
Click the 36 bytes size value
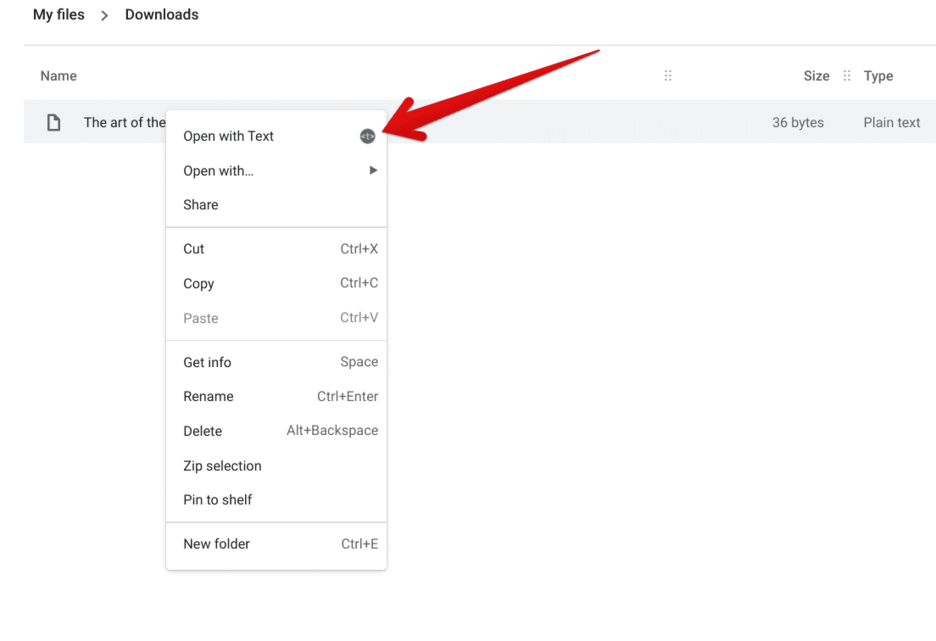[x=798, y=122]
